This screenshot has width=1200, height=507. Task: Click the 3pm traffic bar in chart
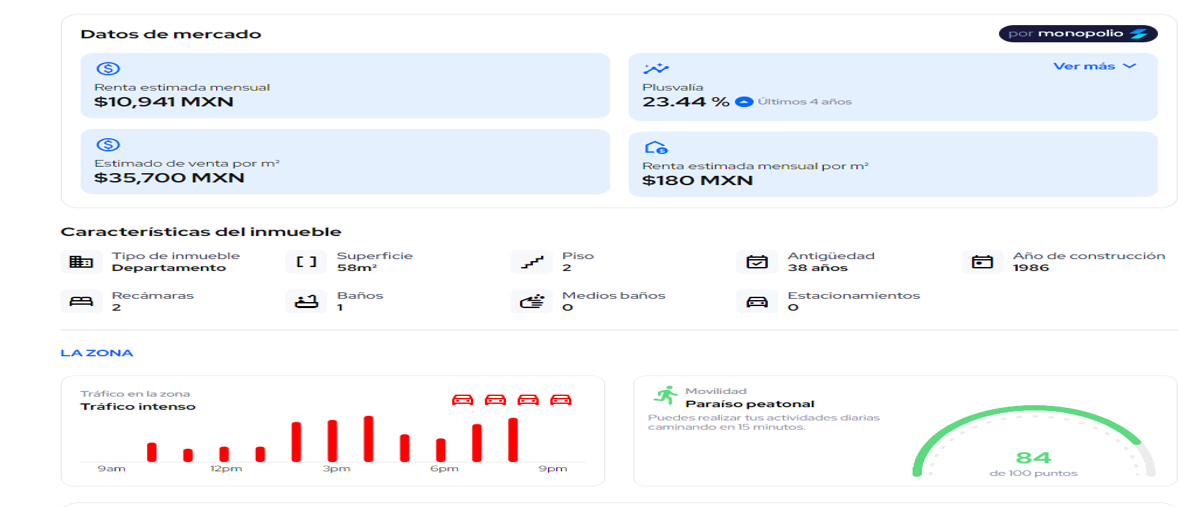(x=332, y=441)
